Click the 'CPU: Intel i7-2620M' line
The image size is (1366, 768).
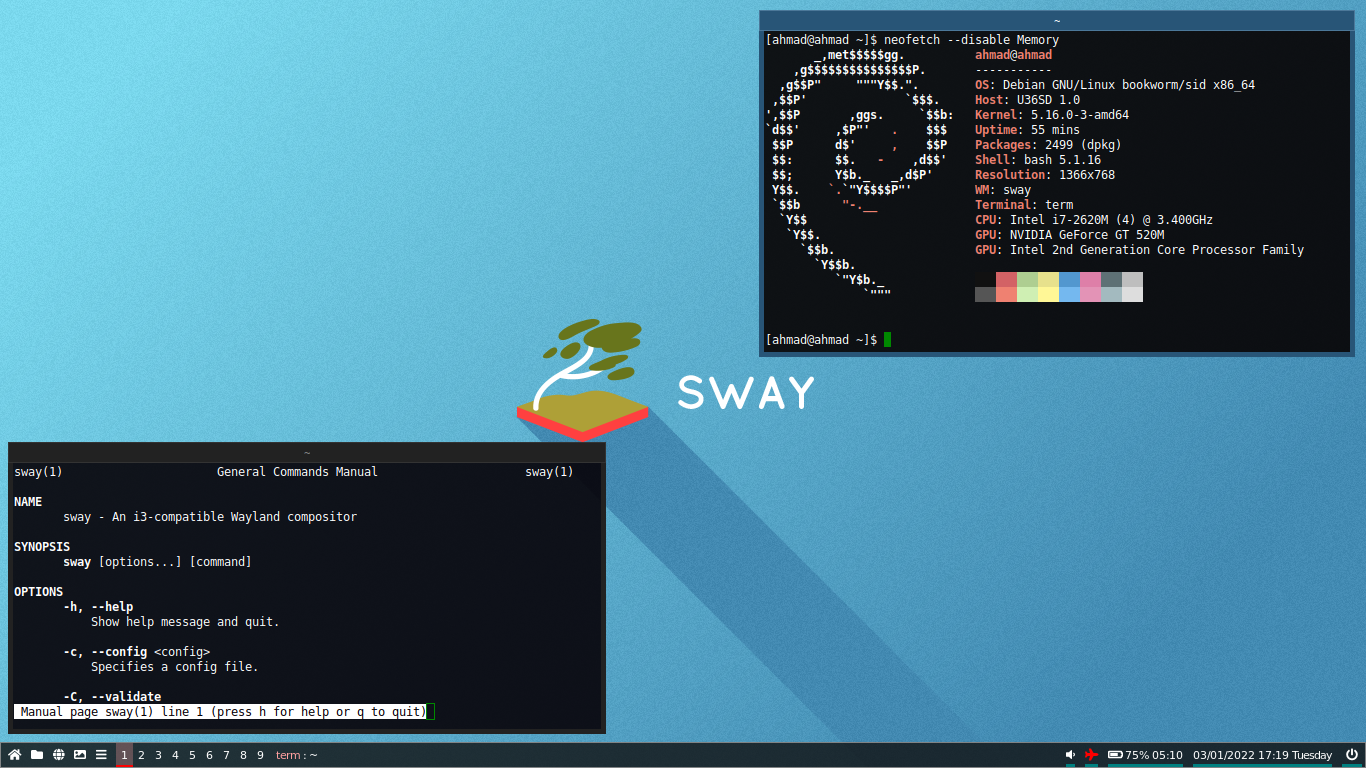click(1094, 220)
